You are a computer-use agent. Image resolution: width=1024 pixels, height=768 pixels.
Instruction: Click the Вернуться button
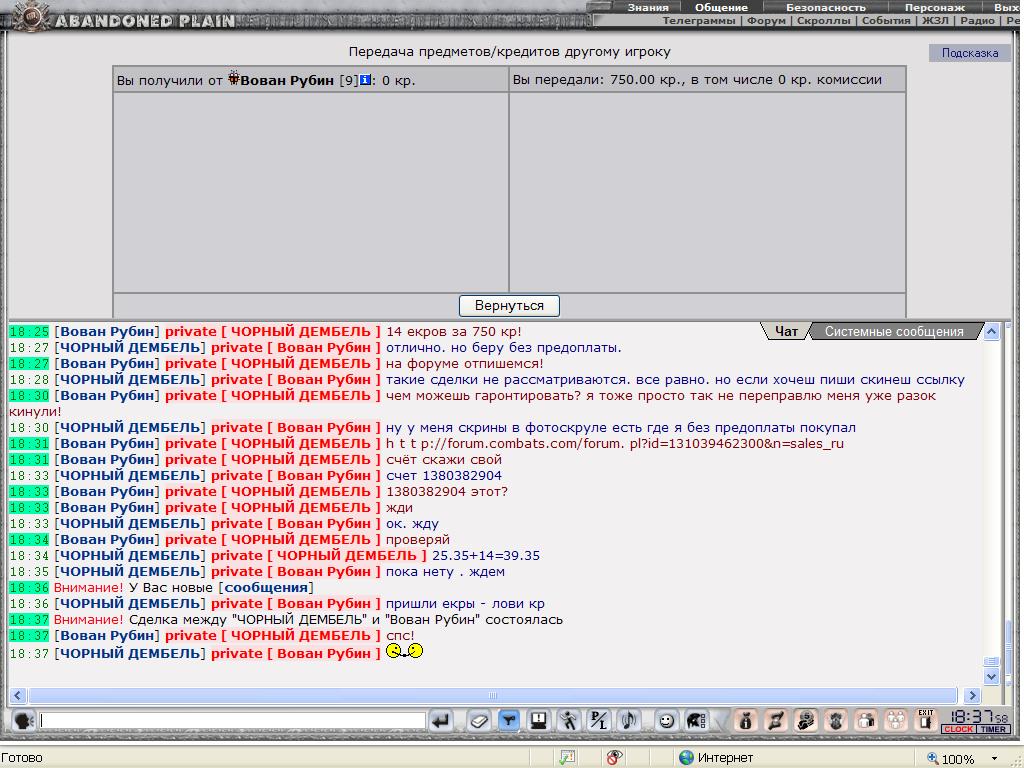coord(509,306)
